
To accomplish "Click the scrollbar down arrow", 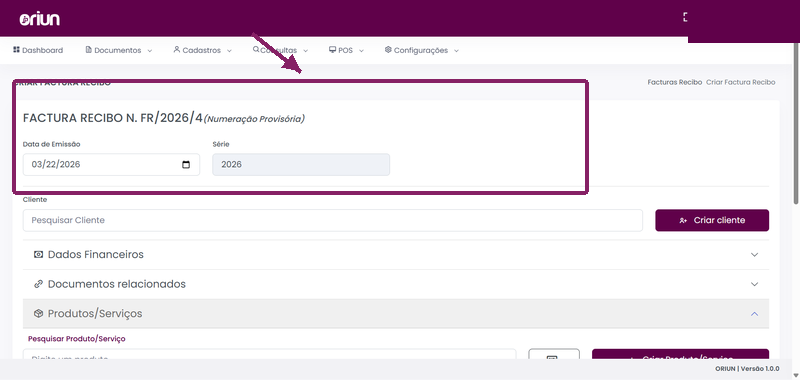I will [x=796, y=376].
